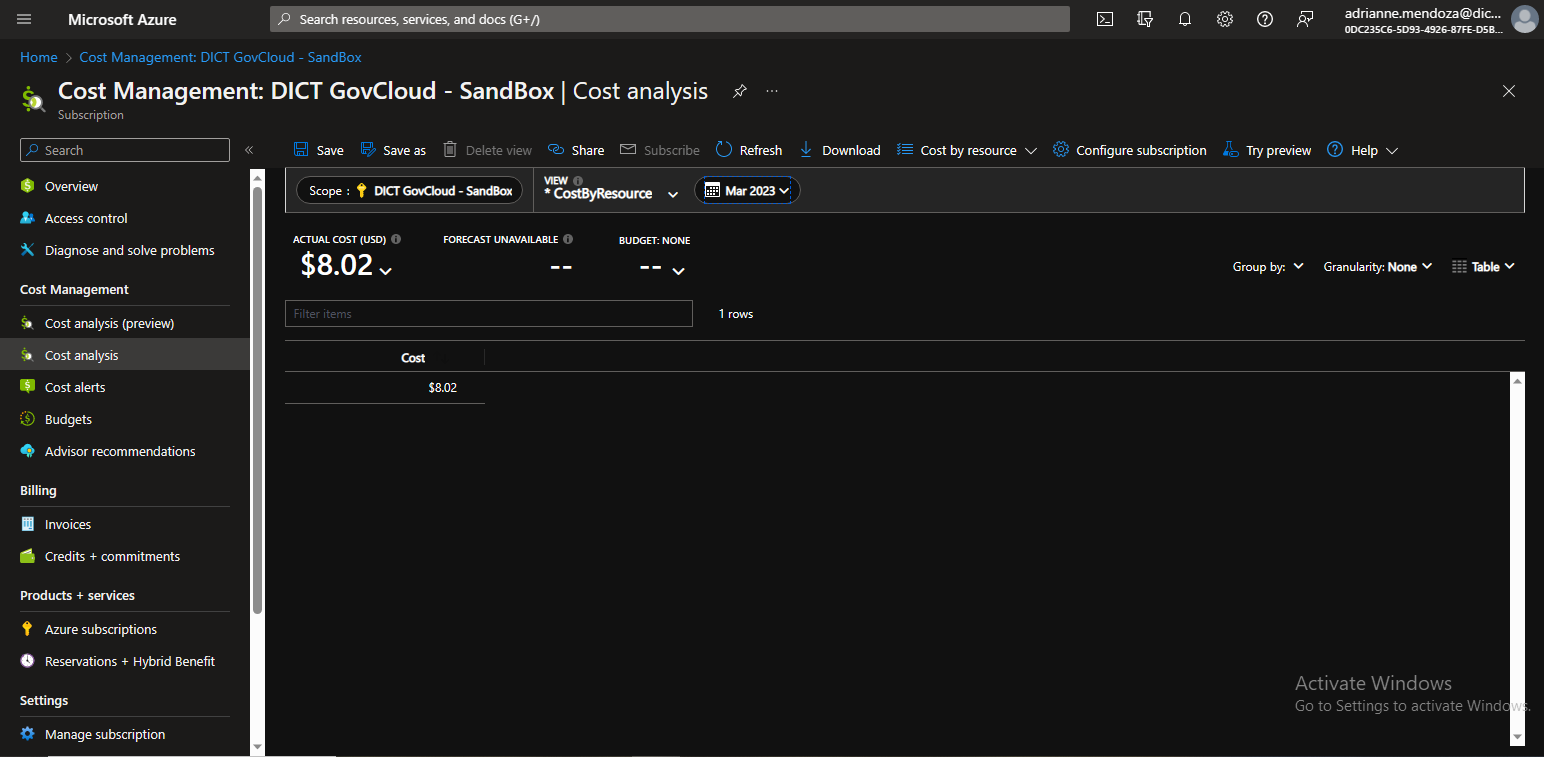Collapse the left navigation menu
The width and height of the screenshot is (1544, 757).
(x=249, y=150)
